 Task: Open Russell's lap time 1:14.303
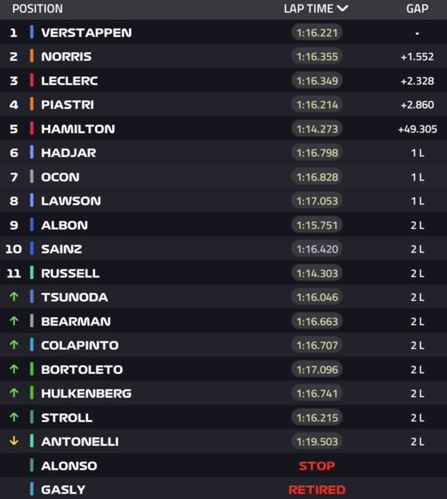[x=317, y=273]
